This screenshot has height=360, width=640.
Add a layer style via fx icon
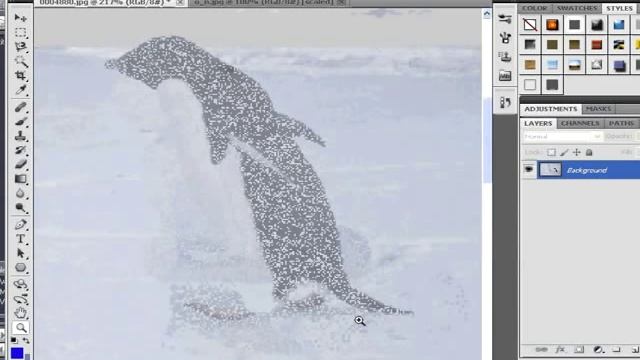coord(560,350)
